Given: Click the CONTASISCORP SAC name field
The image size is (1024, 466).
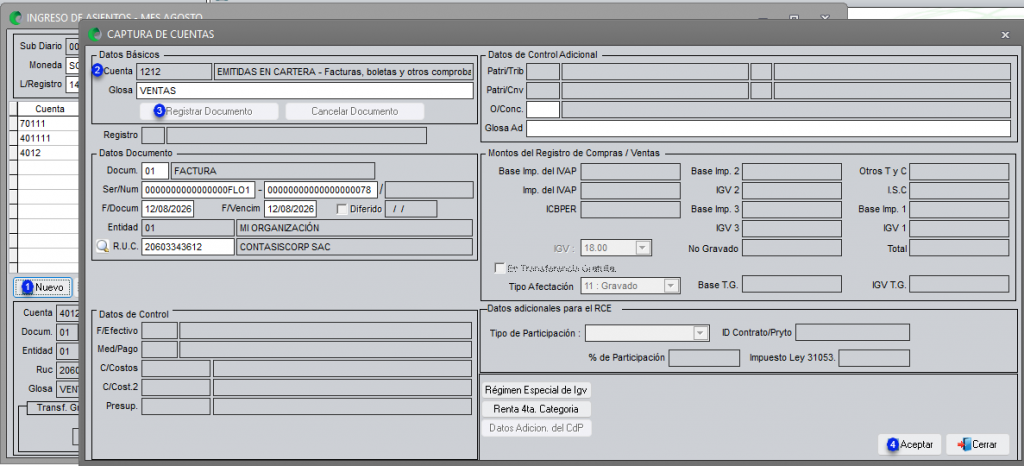Looking at the screenshot, I should [x=354, y=247].
